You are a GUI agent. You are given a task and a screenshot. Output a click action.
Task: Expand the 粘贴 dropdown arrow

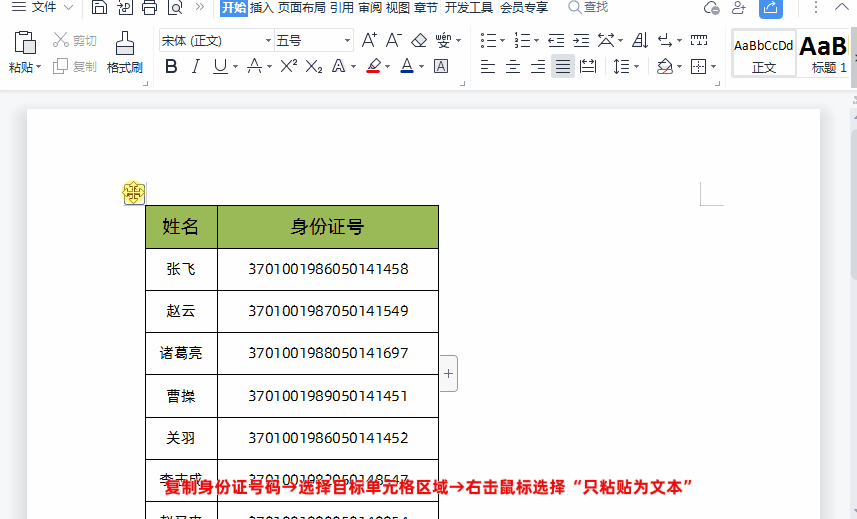39,67
